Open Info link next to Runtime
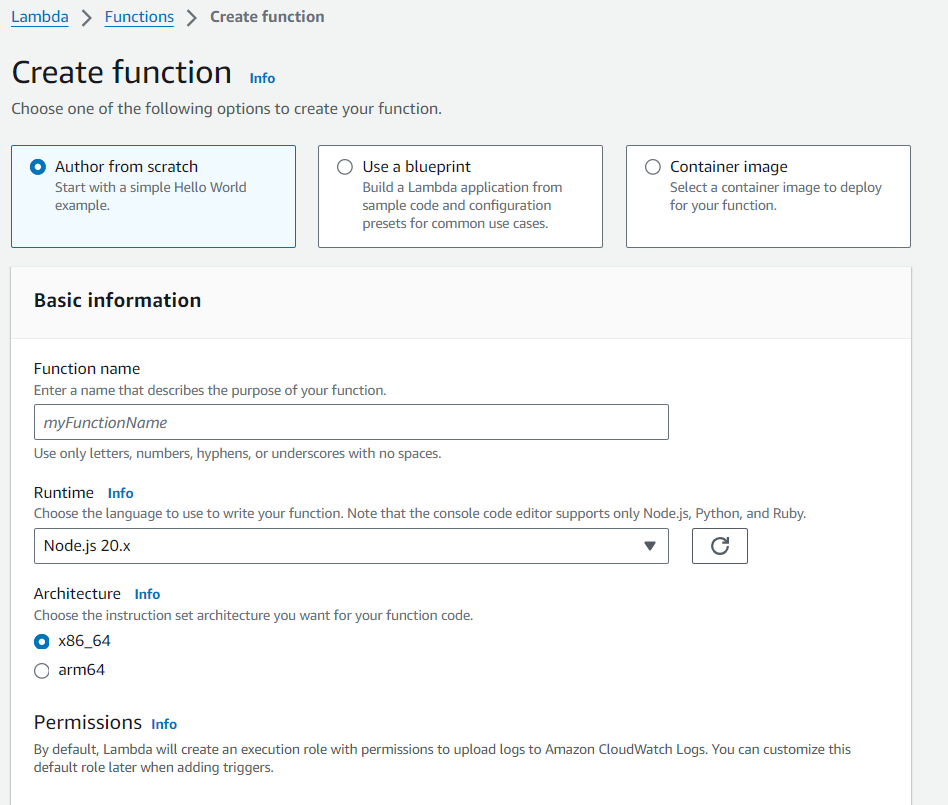Image resolution: width=948 pixels, height=805 pixels. pos(120,494)
